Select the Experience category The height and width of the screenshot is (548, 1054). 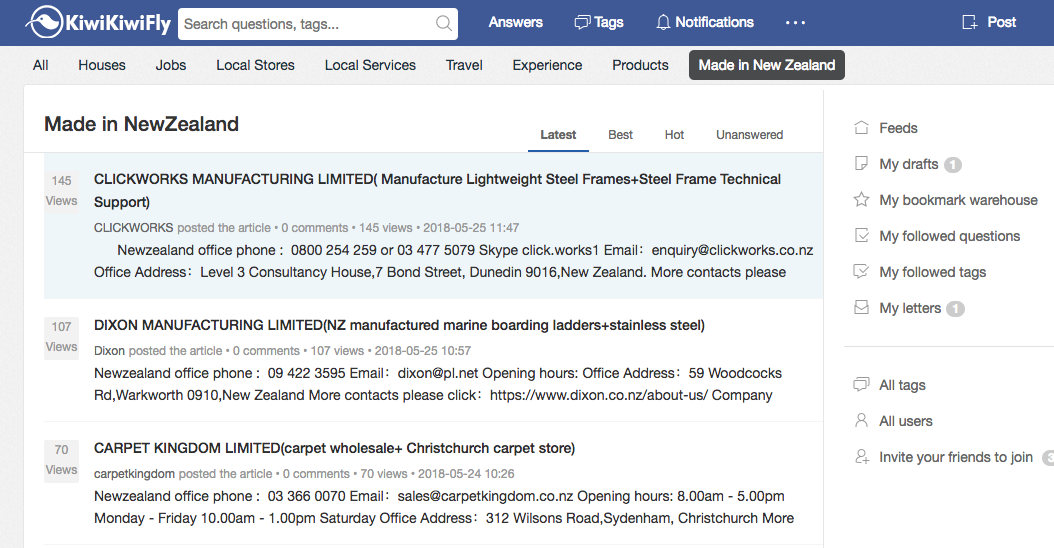(x=547, y=65)
